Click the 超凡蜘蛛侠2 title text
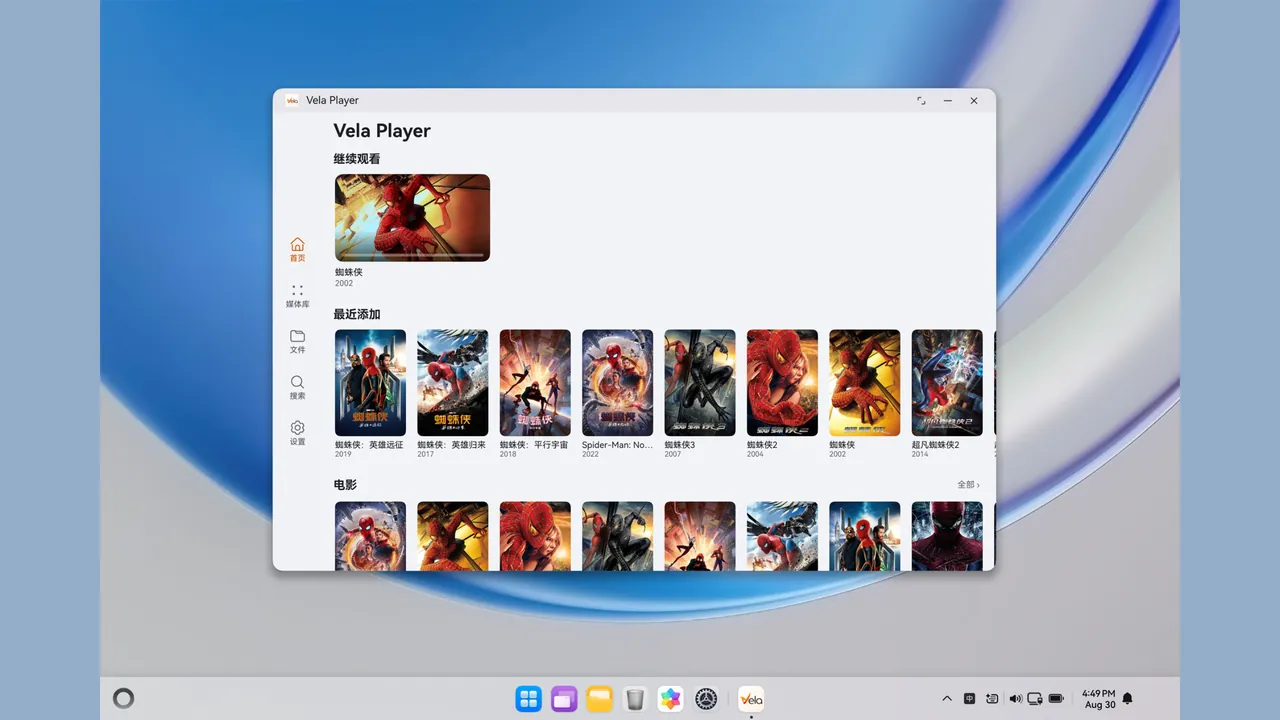Image resolution: width=1280 pixels, height=720 pixels. point(935,445)
